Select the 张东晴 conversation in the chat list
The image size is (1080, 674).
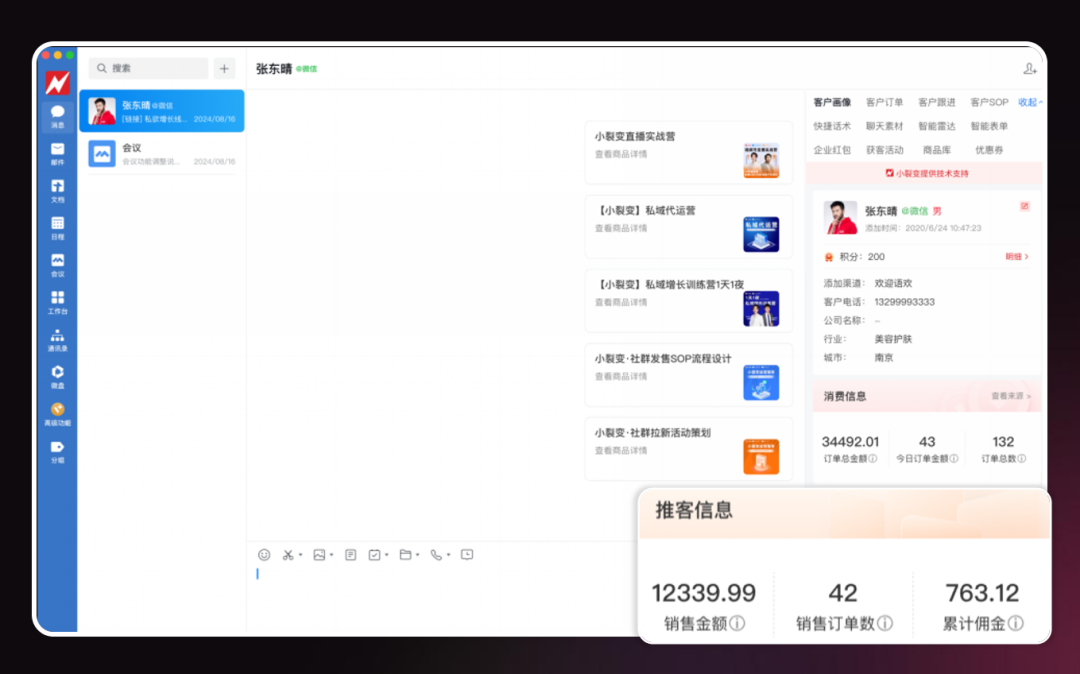[x=160, y=110]
